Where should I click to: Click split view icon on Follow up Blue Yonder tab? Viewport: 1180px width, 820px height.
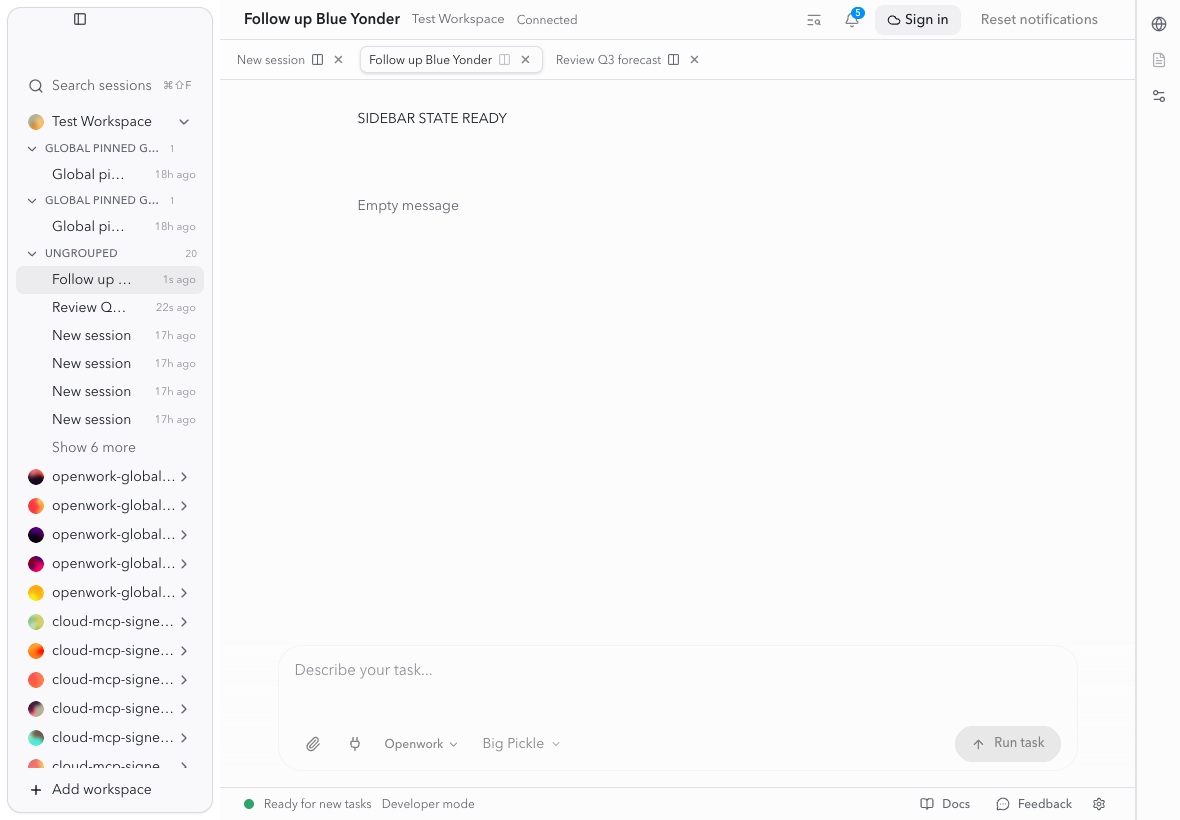(504, 59)
